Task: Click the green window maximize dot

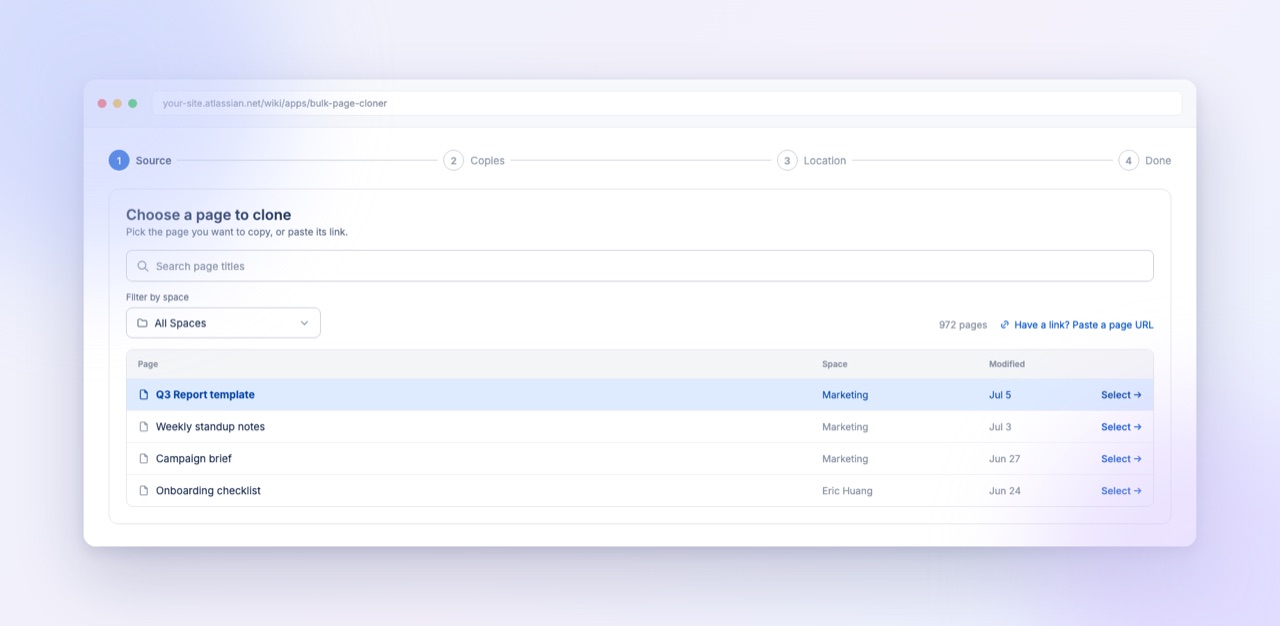Action: coord(132,103)
